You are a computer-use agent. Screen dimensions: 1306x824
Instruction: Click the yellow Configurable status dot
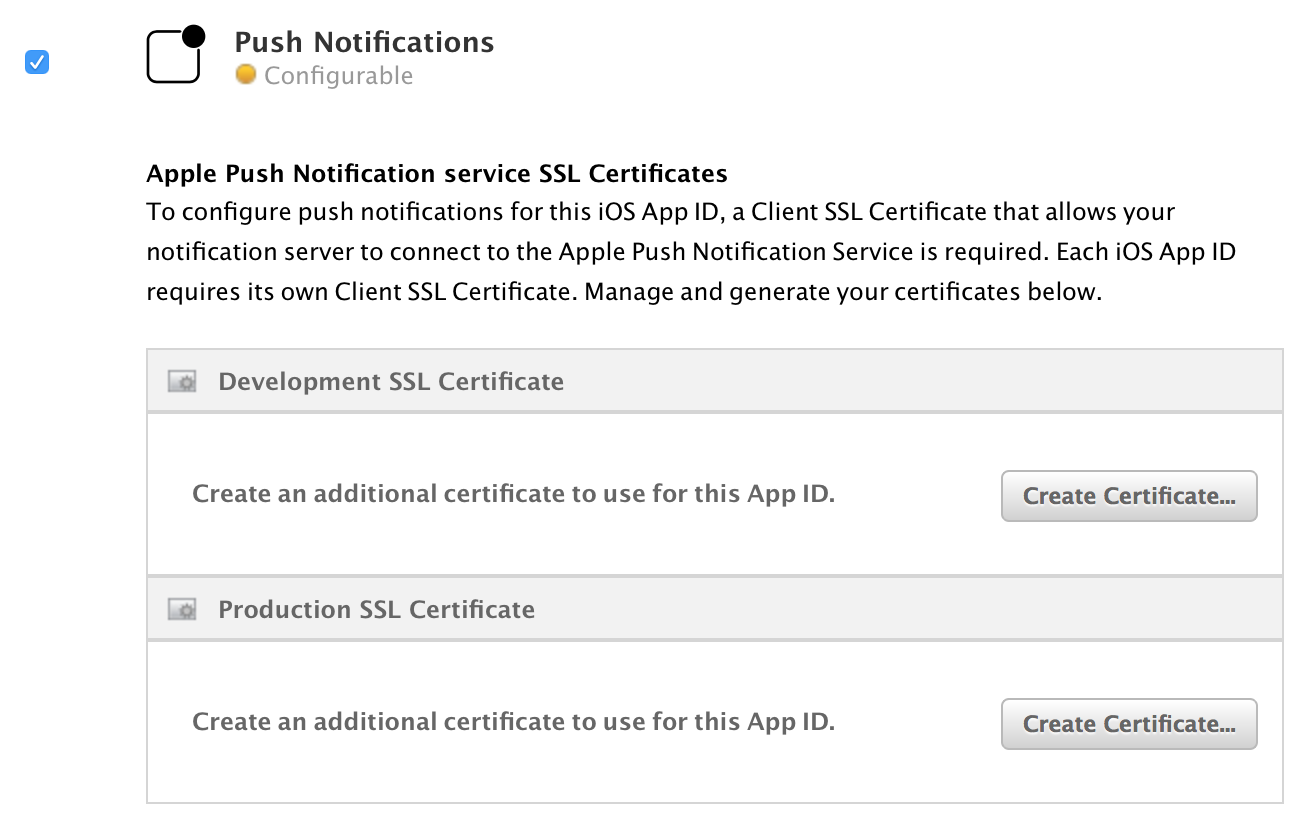tap(246, 74)
